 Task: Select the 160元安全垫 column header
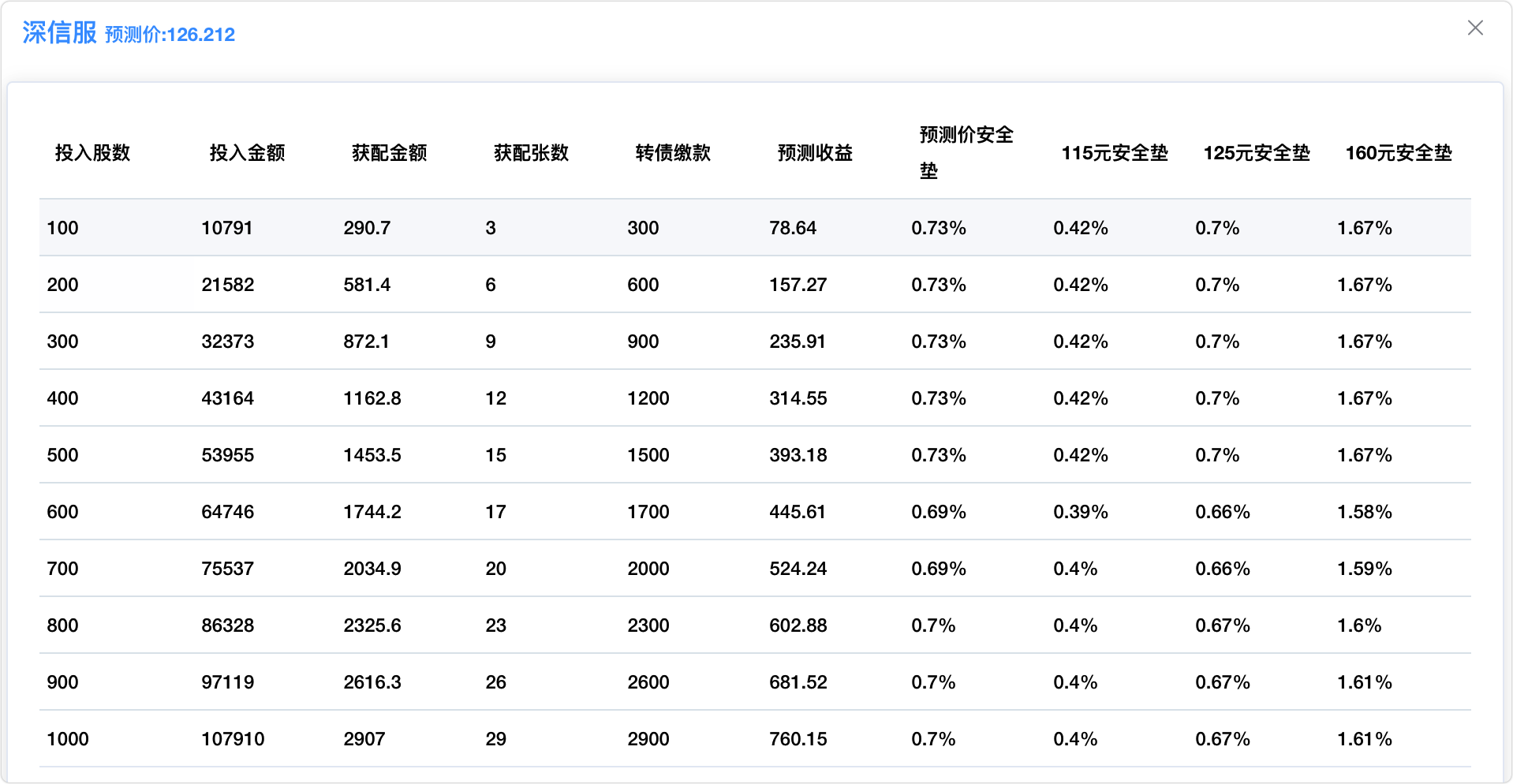1398,153
